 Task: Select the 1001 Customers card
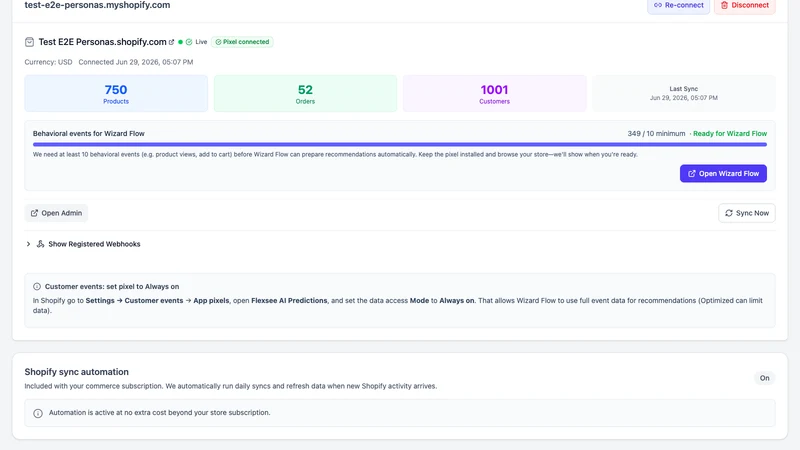pos(494,93)
